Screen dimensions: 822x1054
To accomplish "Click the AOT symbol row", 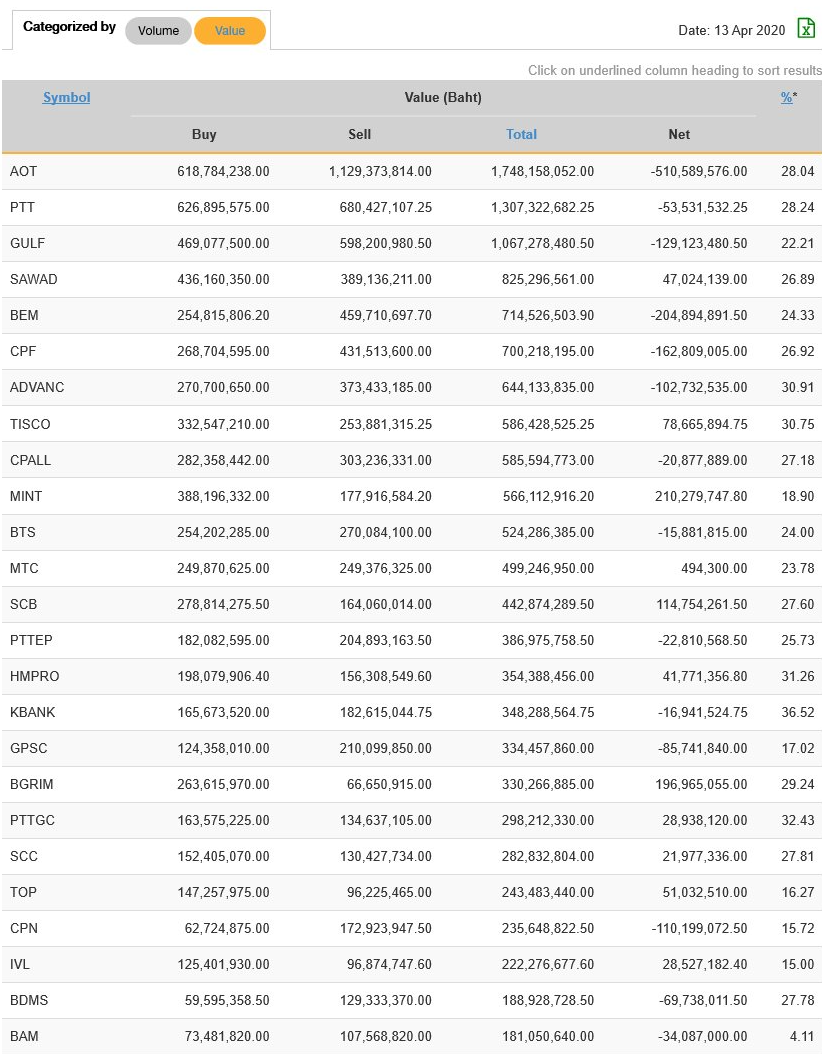I will pyautogui.click(x=23, y=171).
